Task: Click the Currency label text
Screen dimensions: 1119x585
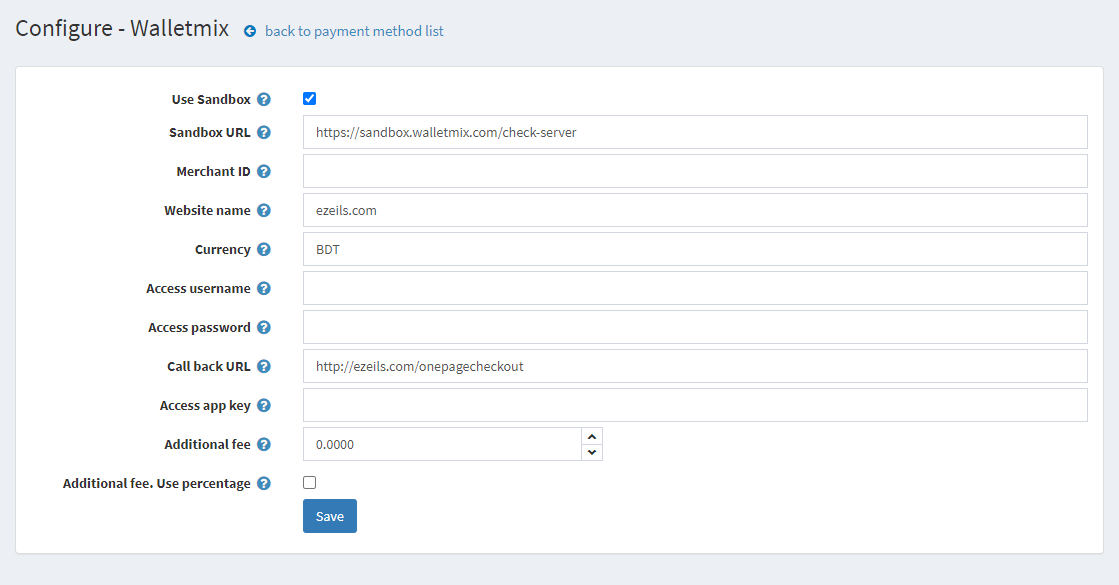Action: pyautogui.click(x=223, y=250)
